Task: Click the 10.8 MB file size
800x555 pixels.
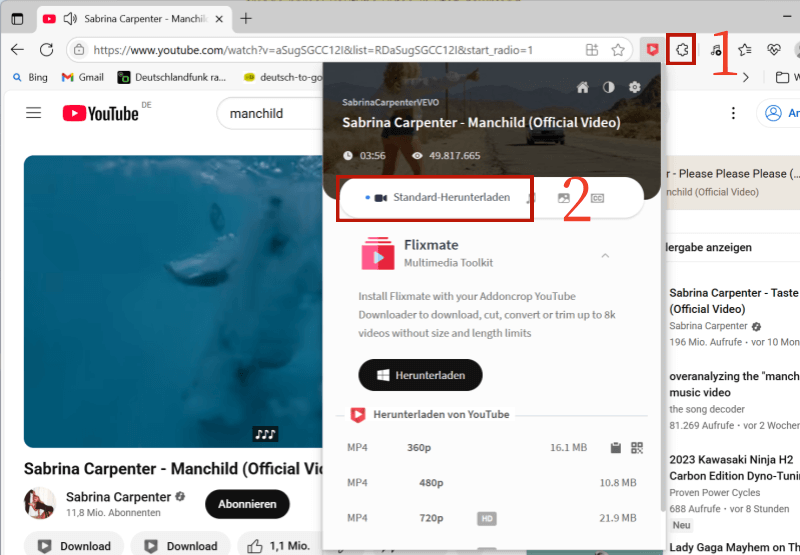Action: tap(618, 483)
